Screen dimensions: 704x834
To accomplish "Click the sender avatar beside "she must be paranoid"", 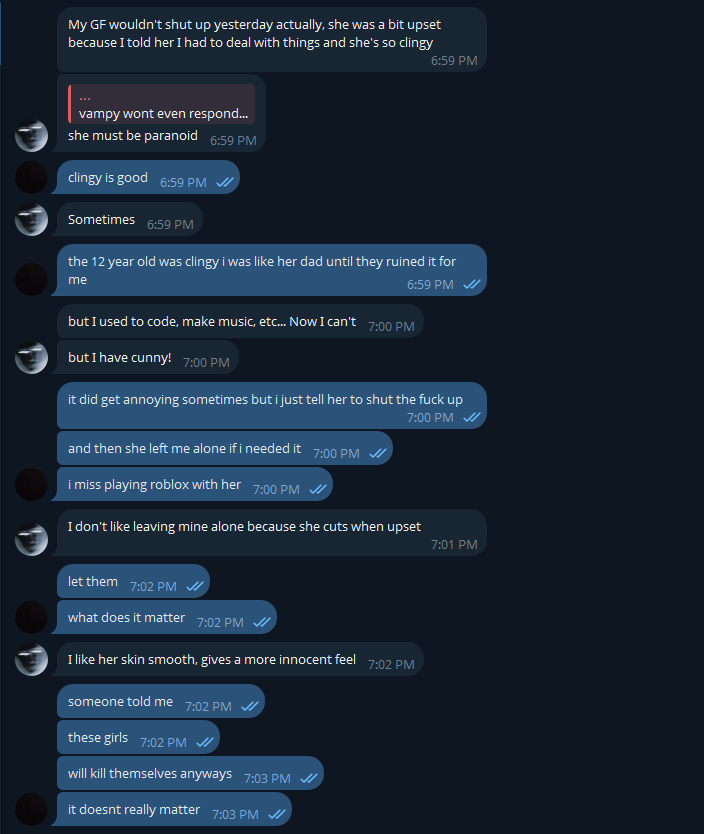I will (x=32, y=135).
